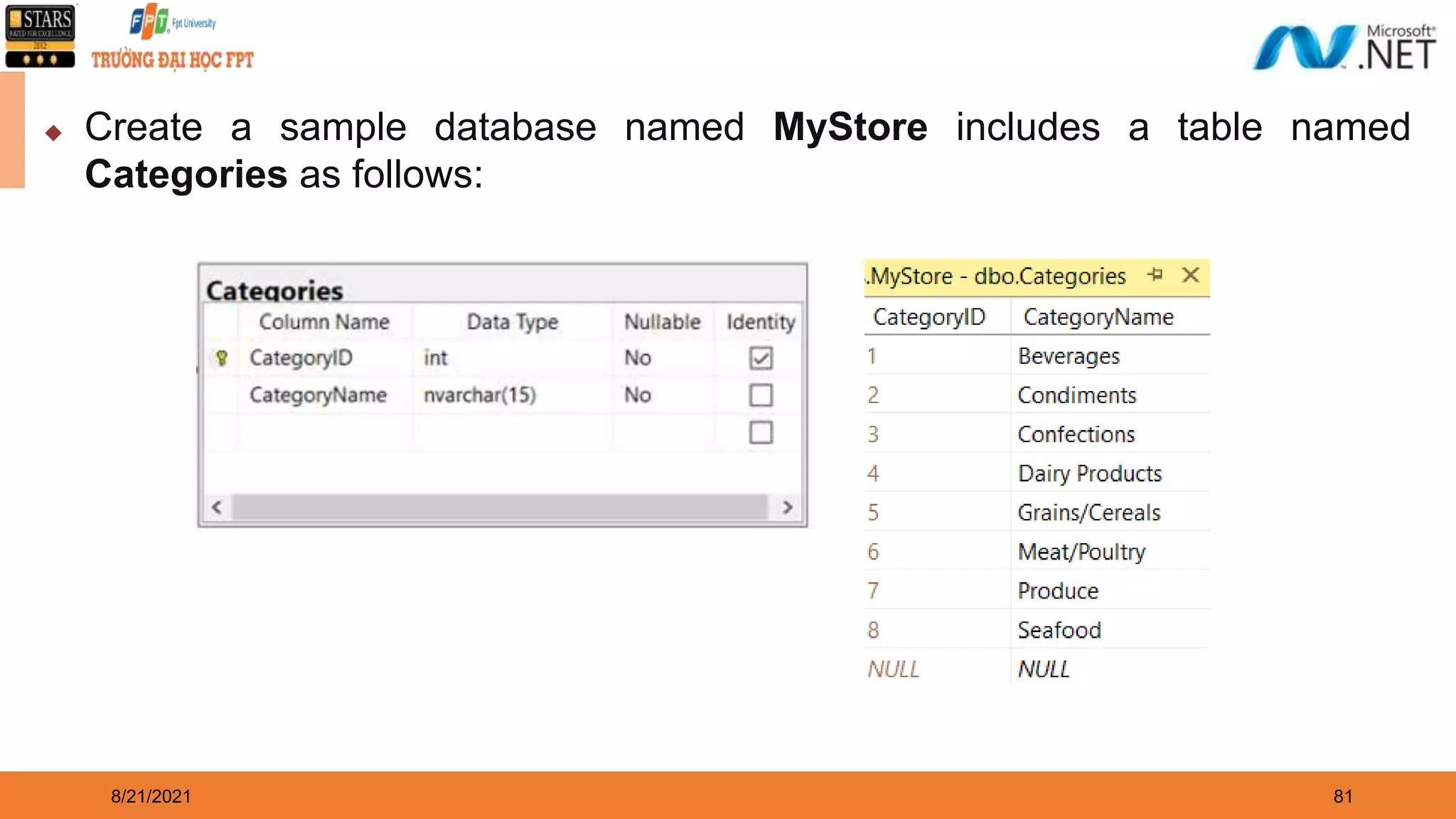1456x819 pixels.
Task: Close the MyStore - dbo.Categories tab
Action: click(1191, 274)
